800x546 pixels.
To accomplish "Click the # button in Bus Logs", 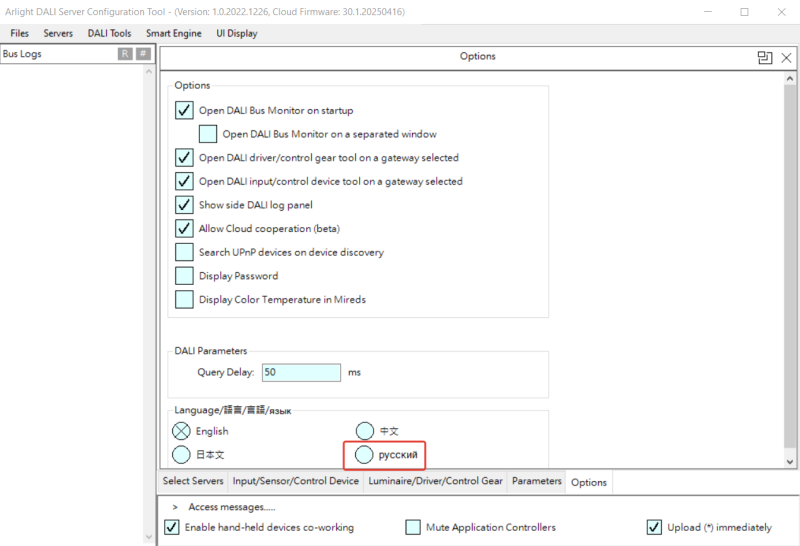I will point(143,54).
